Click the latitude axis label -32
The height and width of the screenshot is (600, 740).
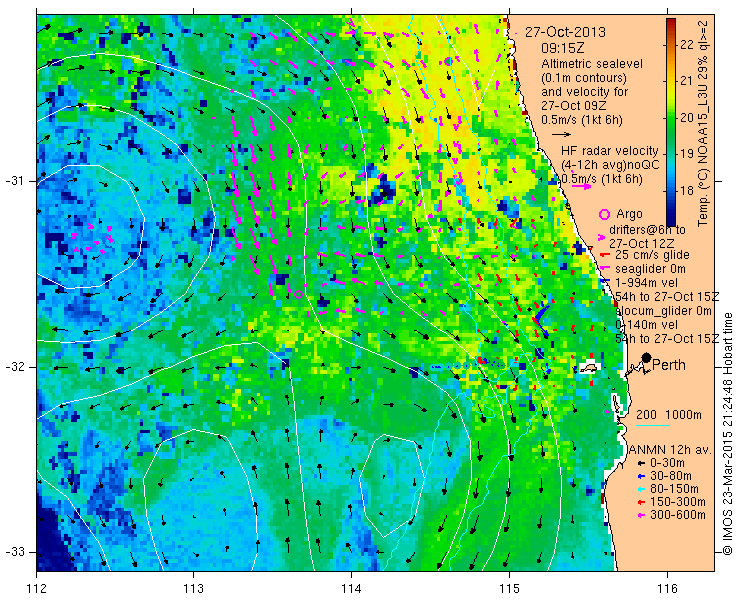tap(14, 367)
